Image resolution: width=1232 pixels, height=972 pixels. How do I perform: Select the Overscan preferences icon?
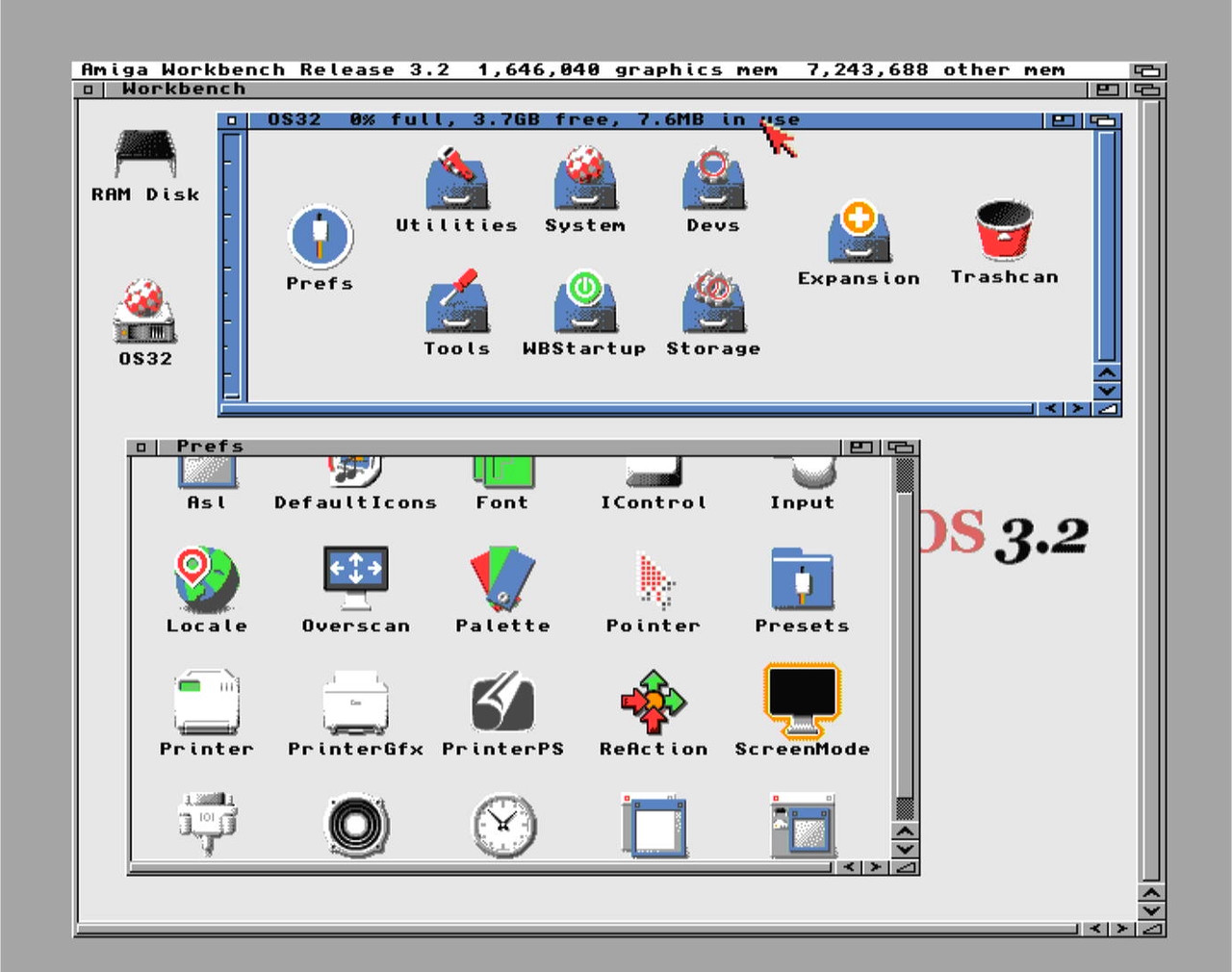click(356, 578)
